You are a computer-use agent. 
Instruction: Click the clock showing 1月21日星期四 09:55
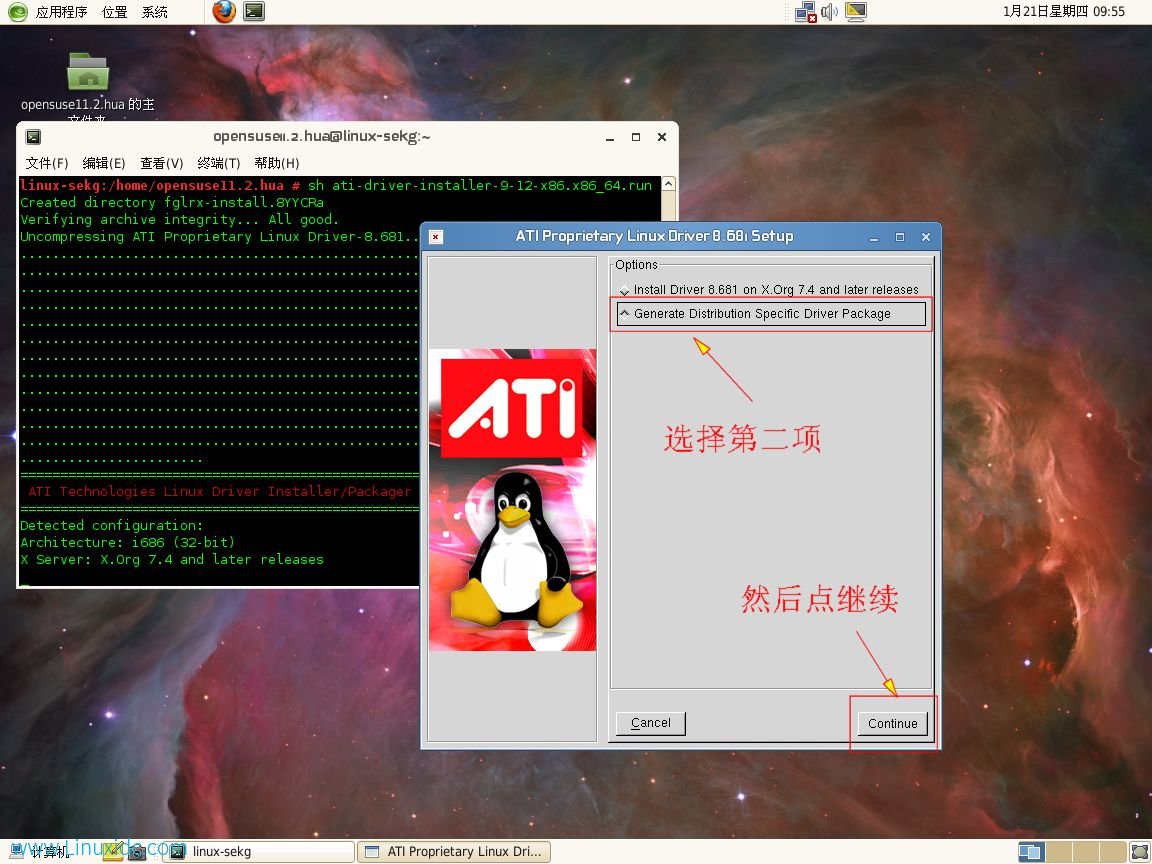1064,12
